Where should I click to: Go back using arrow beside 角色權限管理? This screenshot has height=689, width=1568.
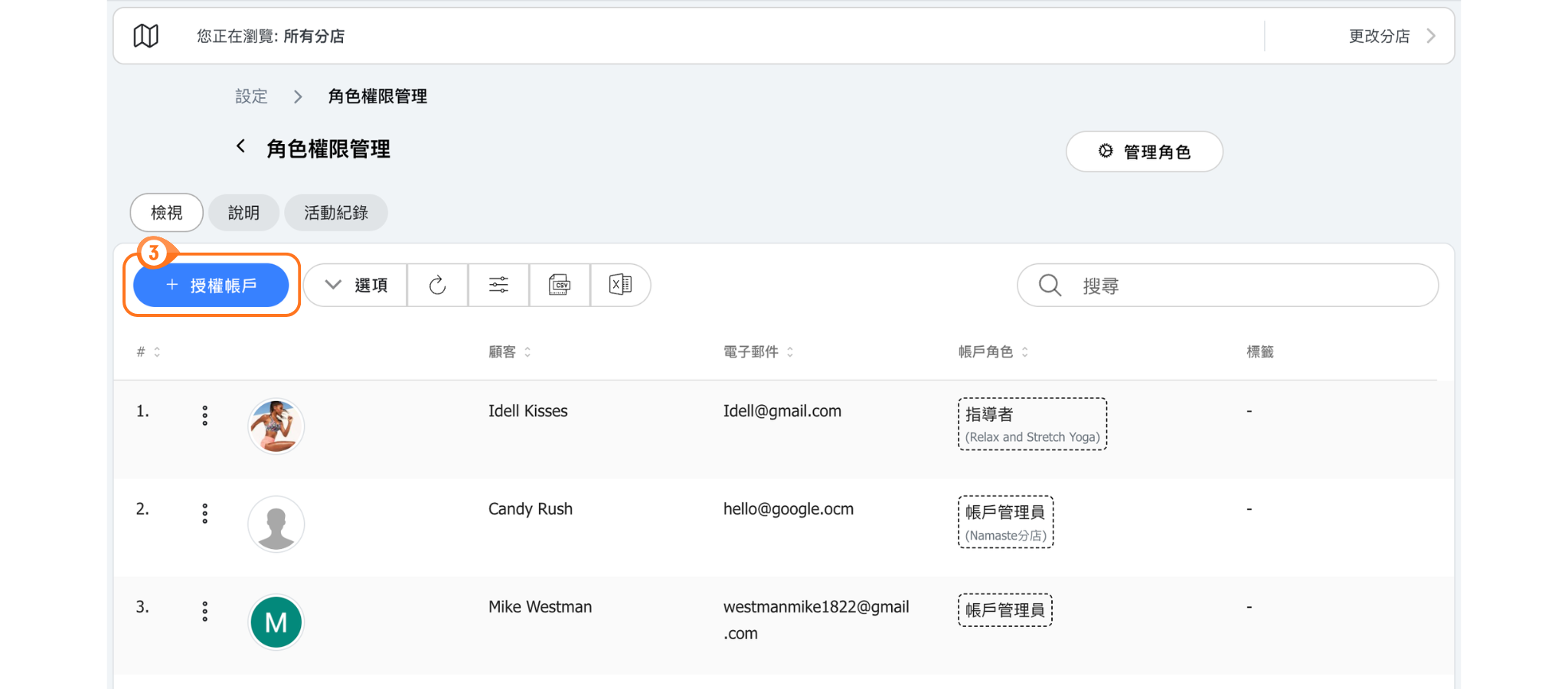(x=241, y=146)
